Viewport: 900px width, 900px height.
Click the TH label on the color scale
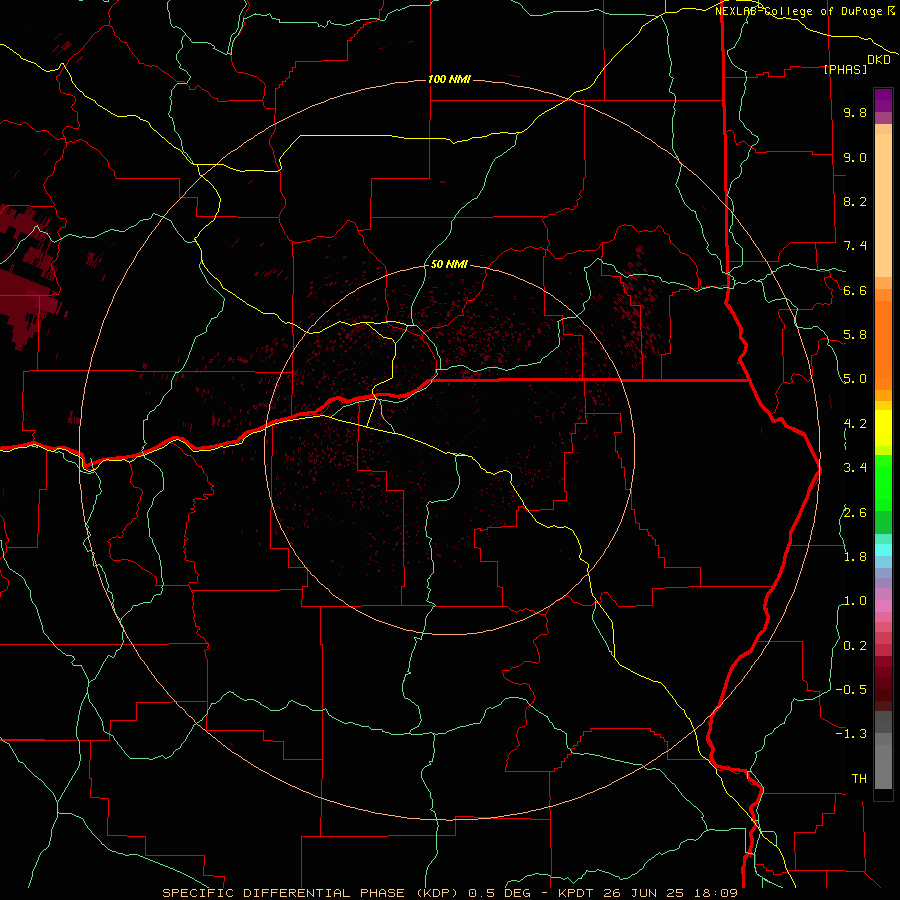859,779
